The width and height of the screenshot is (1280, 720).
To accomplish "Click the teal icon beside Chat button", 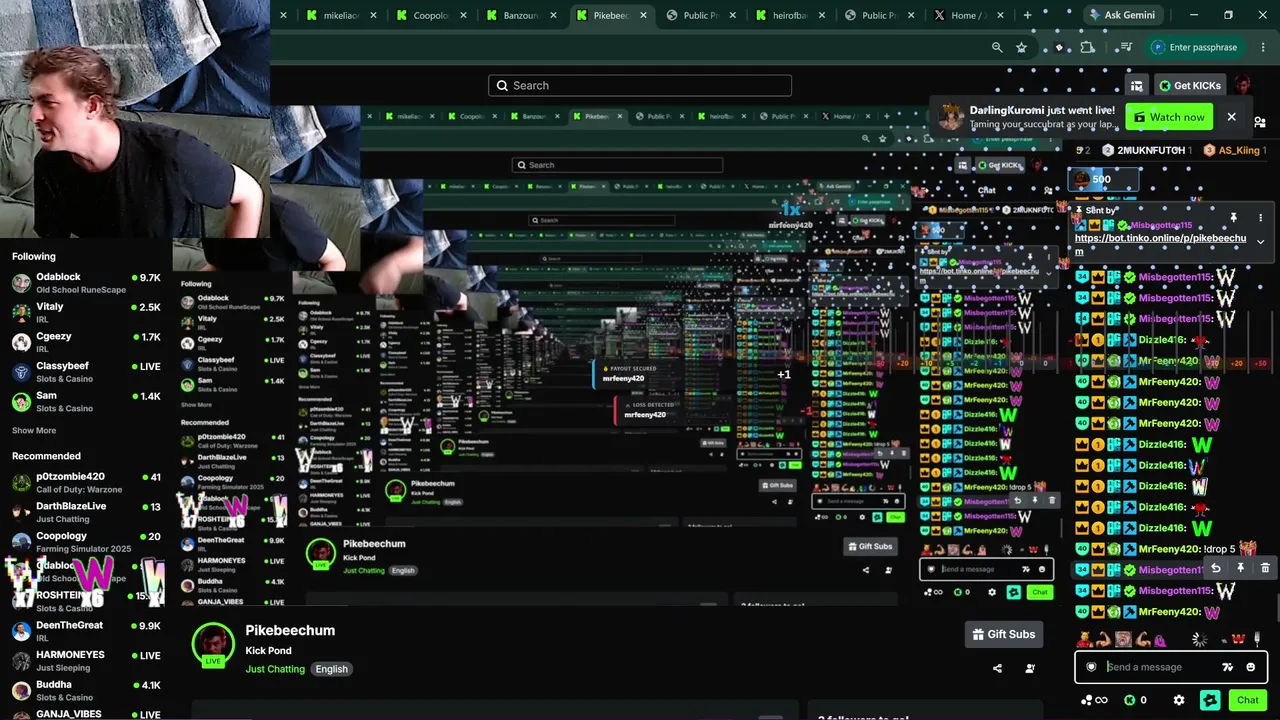I will click(x=1210, y=700).
